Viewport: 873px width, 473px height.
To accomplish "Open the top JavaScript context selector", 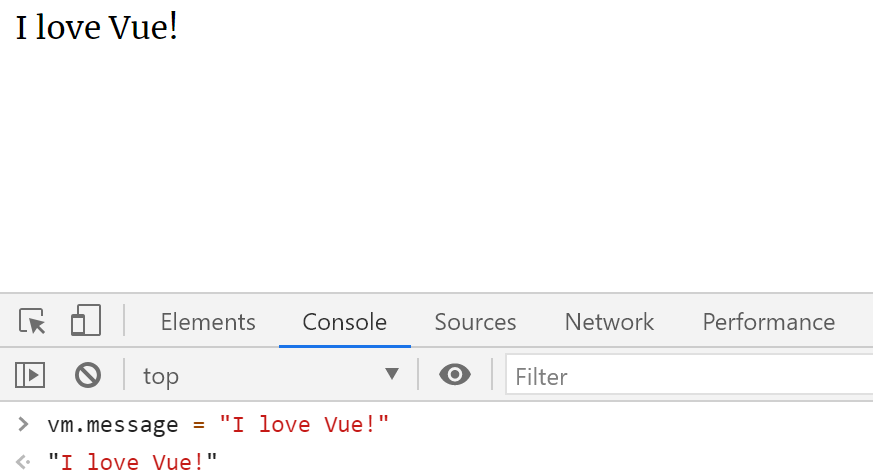I will click(271, 376).
